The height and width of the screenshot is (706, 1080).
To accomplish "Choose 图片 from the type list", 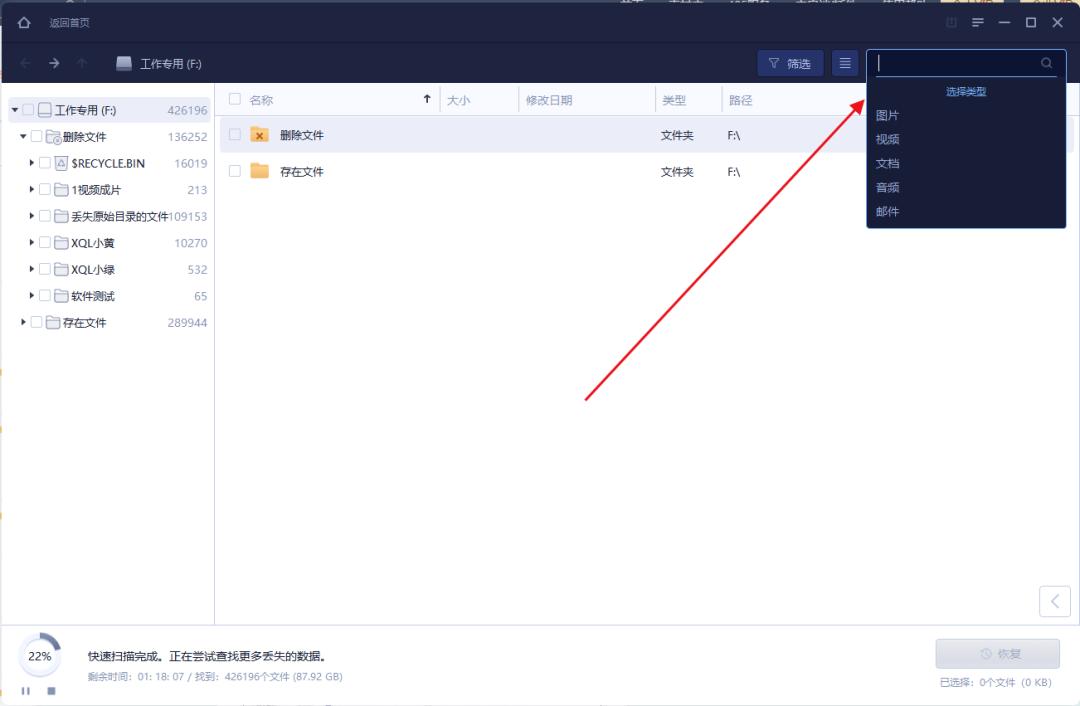I will point(887,115).
